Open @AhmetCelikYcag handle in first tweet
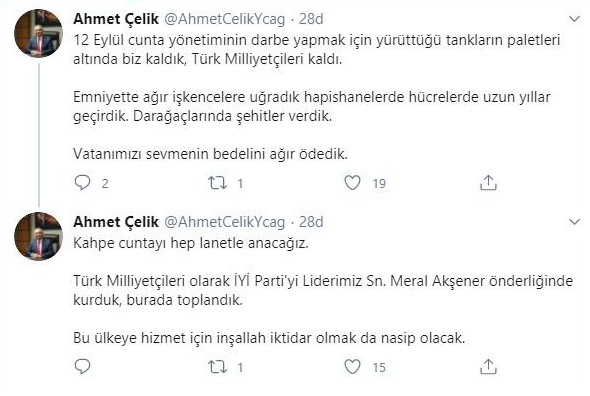This screenshot has height=396, width=590. (225, 19)
